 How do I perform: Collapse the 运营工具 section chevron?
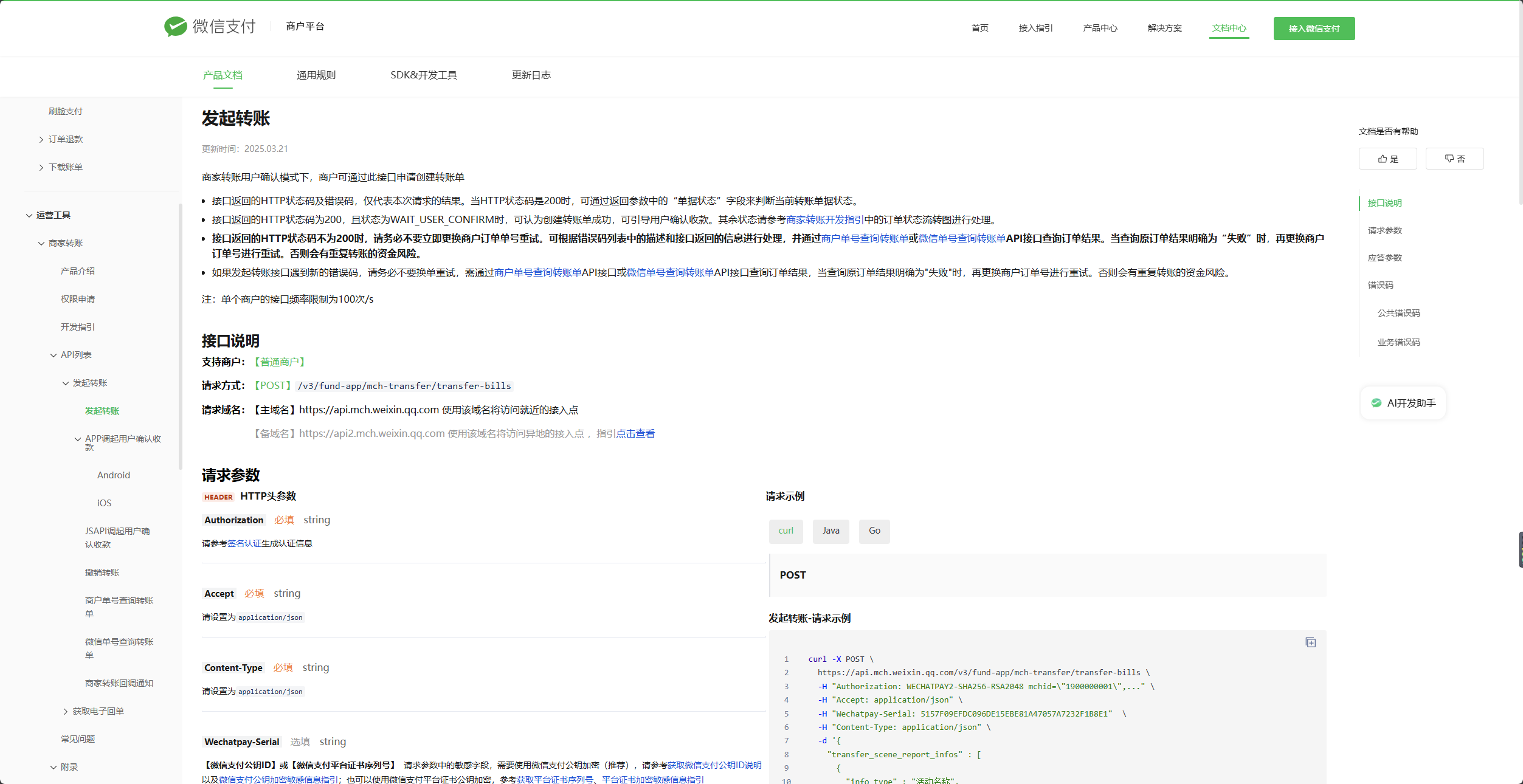29,216
